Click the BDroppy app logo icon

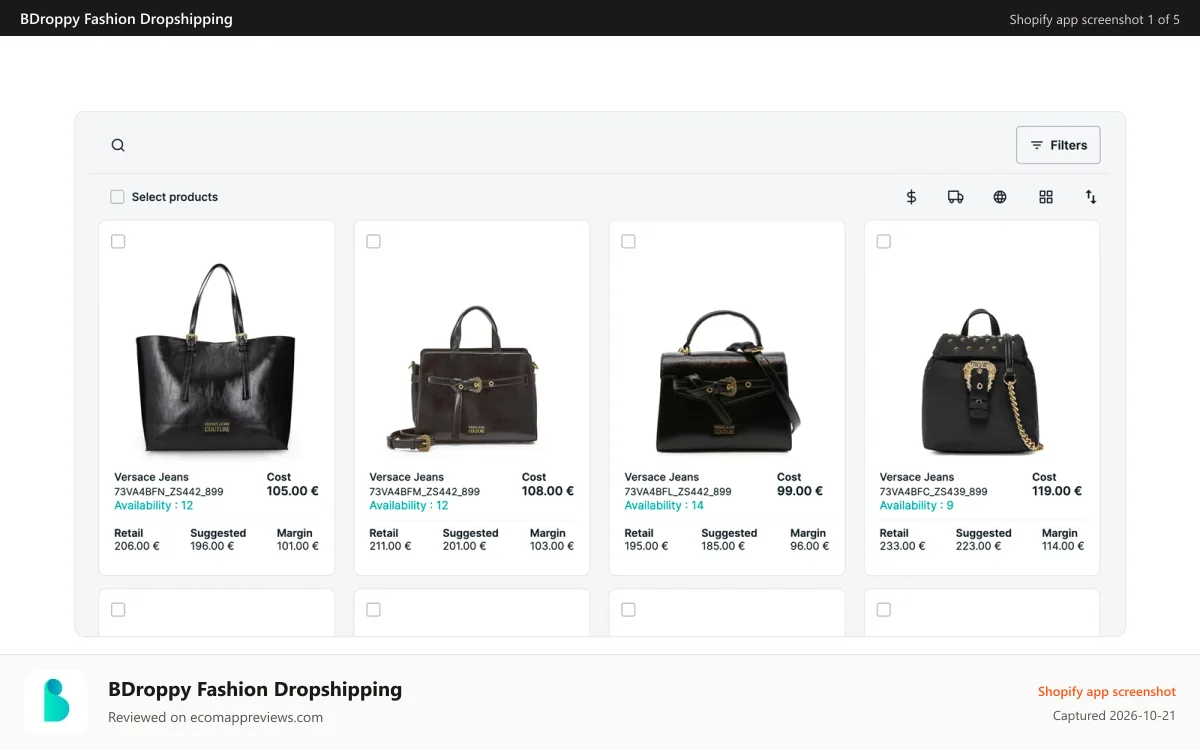[56, 702]
